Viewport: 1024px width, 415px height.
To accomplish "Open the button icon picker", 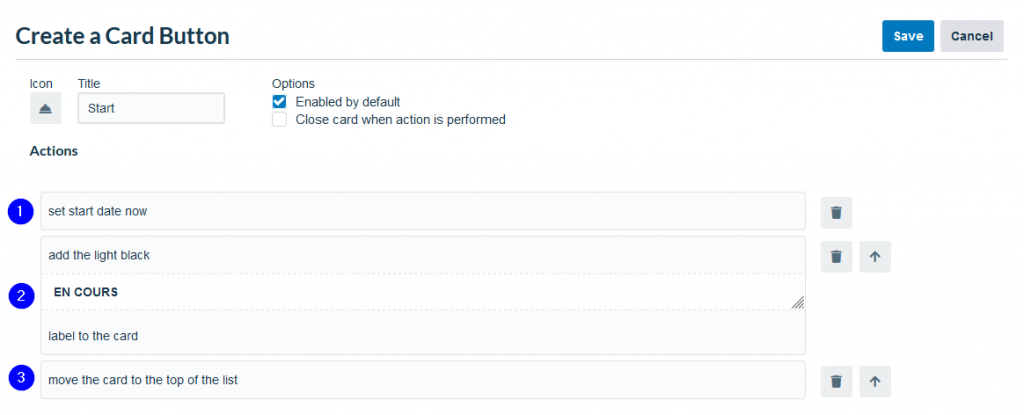I will (46, 108).
